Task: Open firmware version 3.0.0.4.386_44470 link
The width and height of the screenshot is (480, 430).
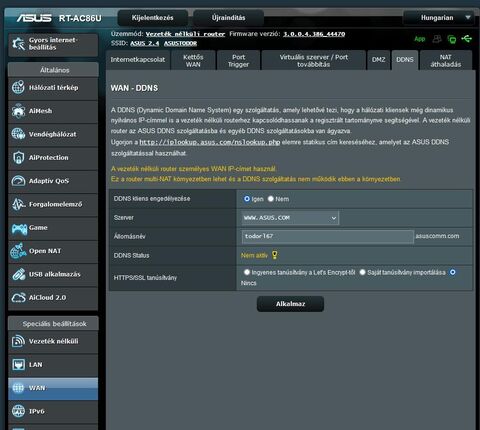Action: pos(314,34)
